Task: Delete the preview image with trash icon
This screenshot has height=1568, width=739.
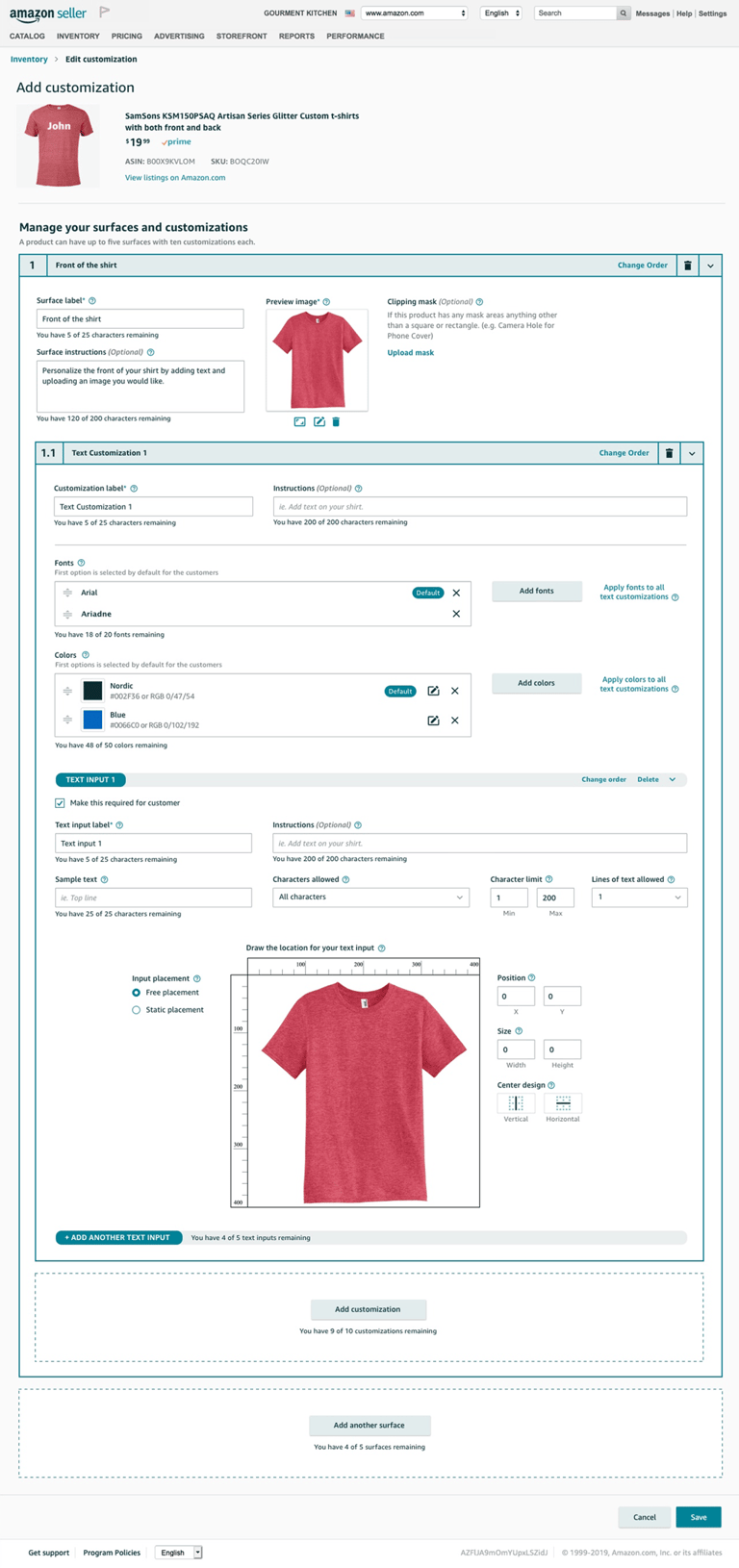Action: coord(336,421)
